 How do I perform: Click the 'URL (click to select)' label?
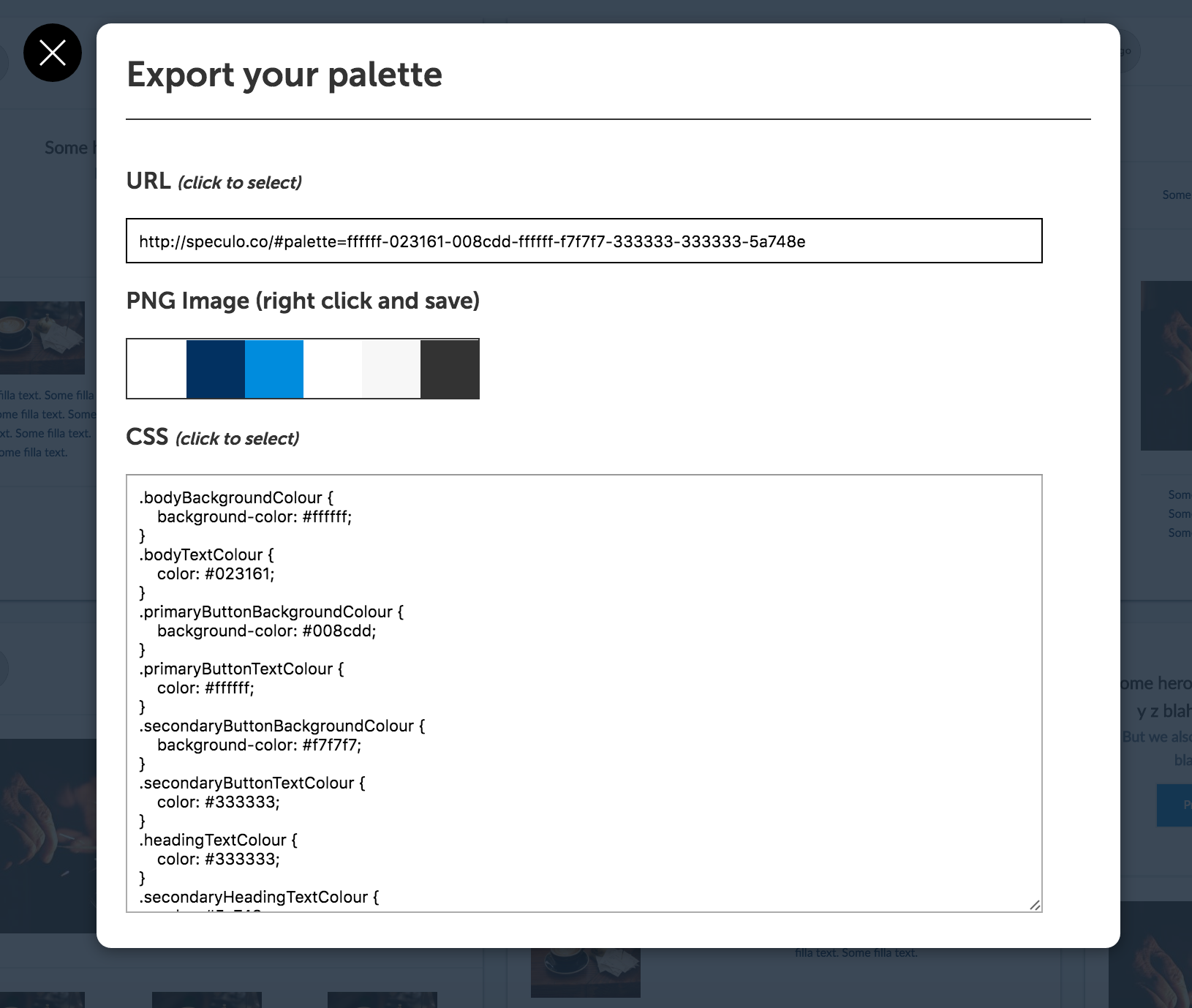point(214,181)
